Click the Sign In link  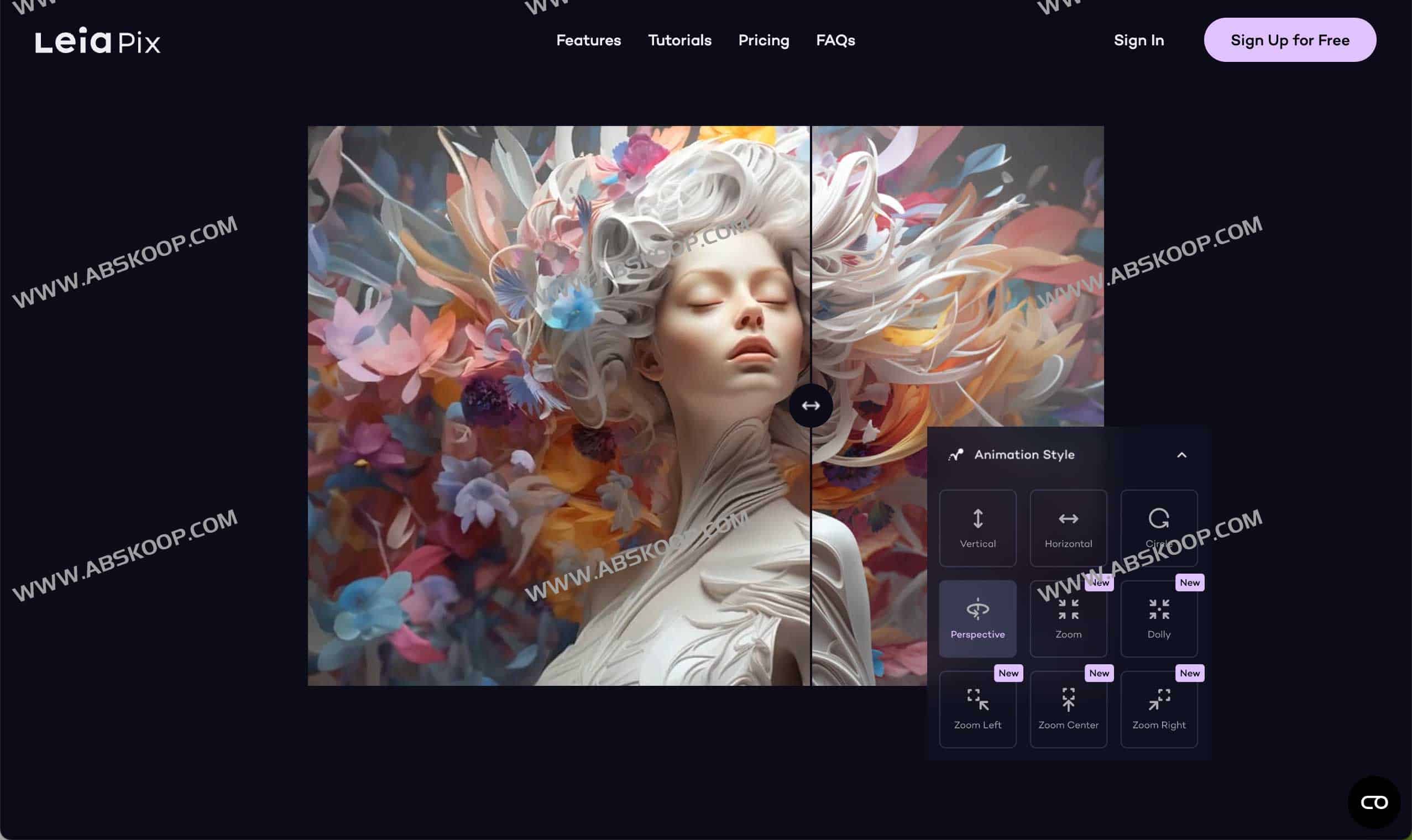coord(1138,40)
